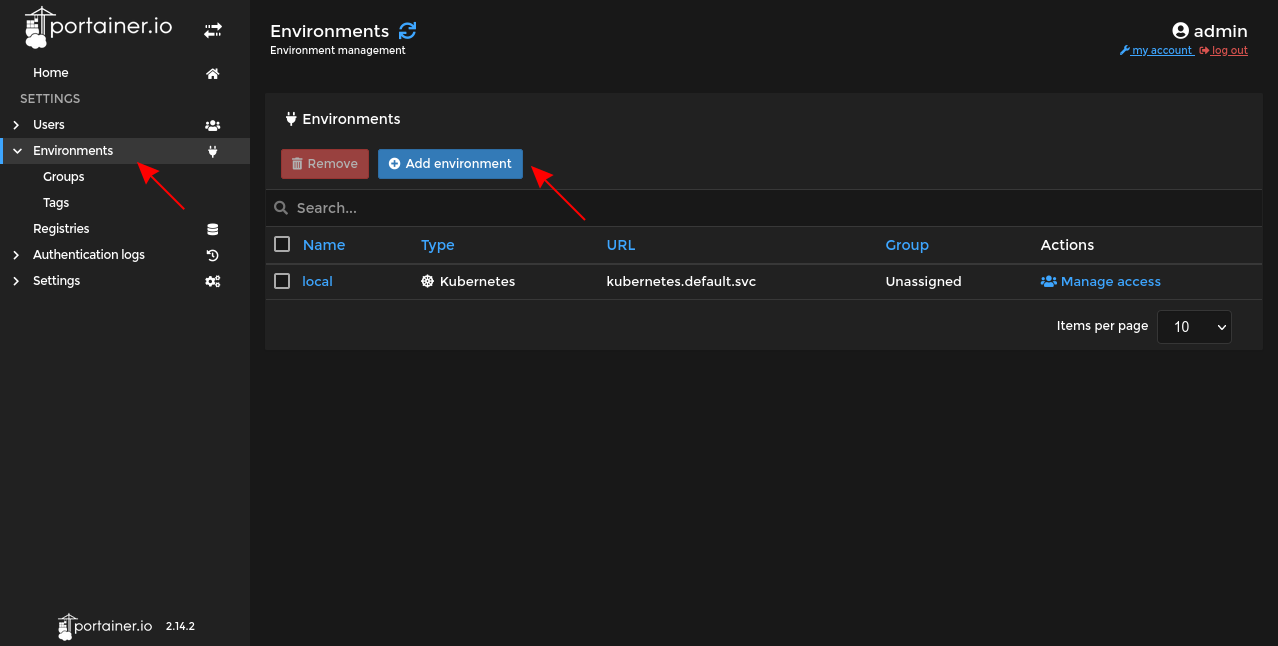Click Manage access for local environment
This screenshot has height=646, width=1278.
click(x=1101, y=282)
